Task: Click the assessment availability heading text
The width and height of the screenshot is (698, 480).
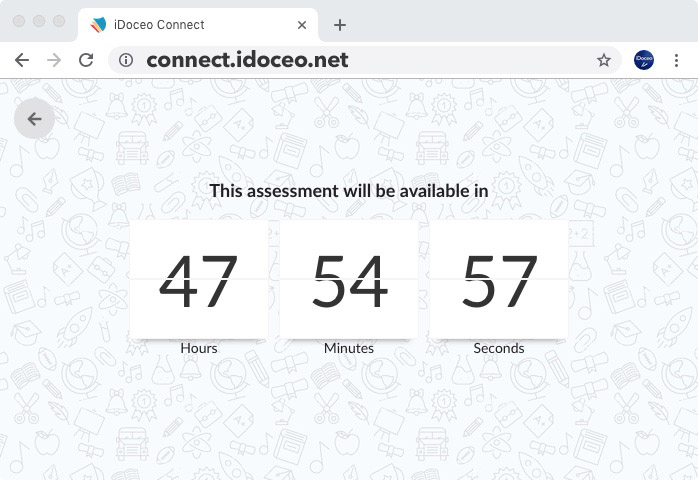Action: 349,190
